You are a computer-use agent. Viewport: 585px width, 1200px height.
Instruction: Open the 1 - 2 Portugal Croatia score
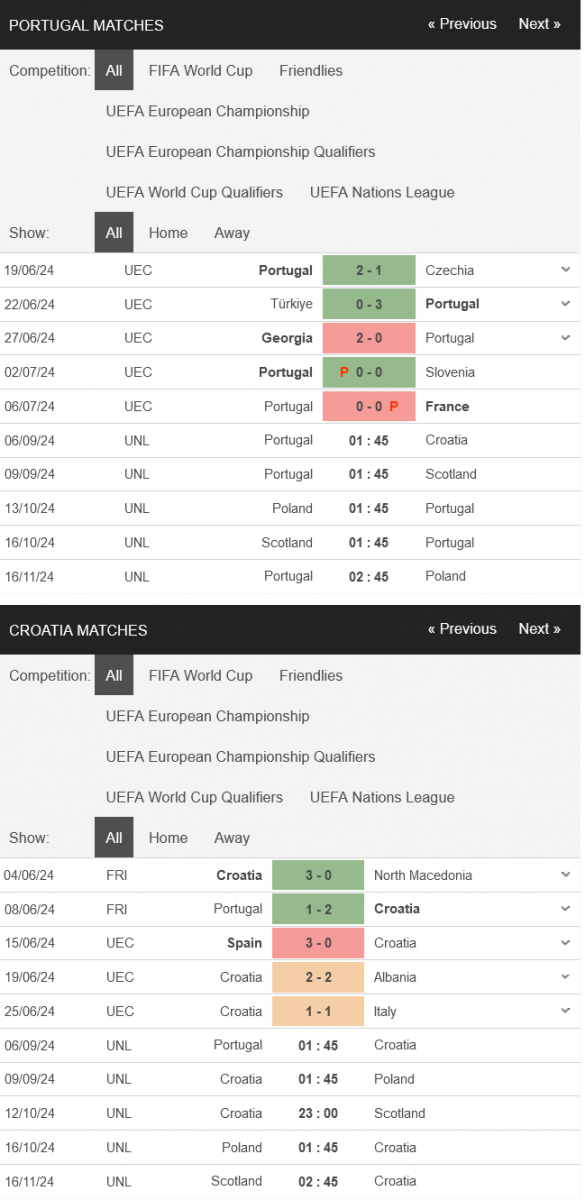click(318, 909)
